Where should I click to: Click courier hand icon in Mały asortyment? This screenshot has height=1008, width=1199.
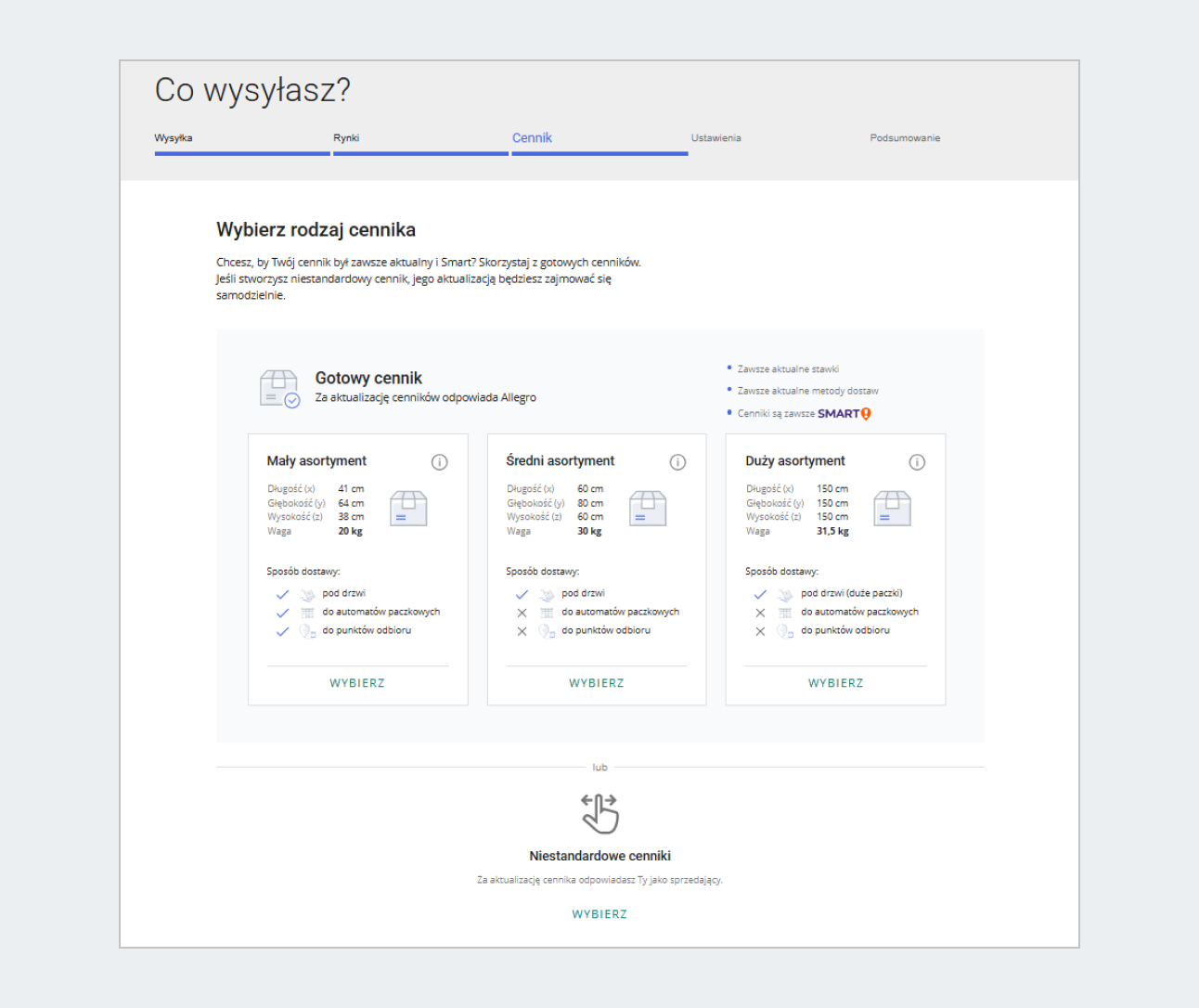[307, 594]
